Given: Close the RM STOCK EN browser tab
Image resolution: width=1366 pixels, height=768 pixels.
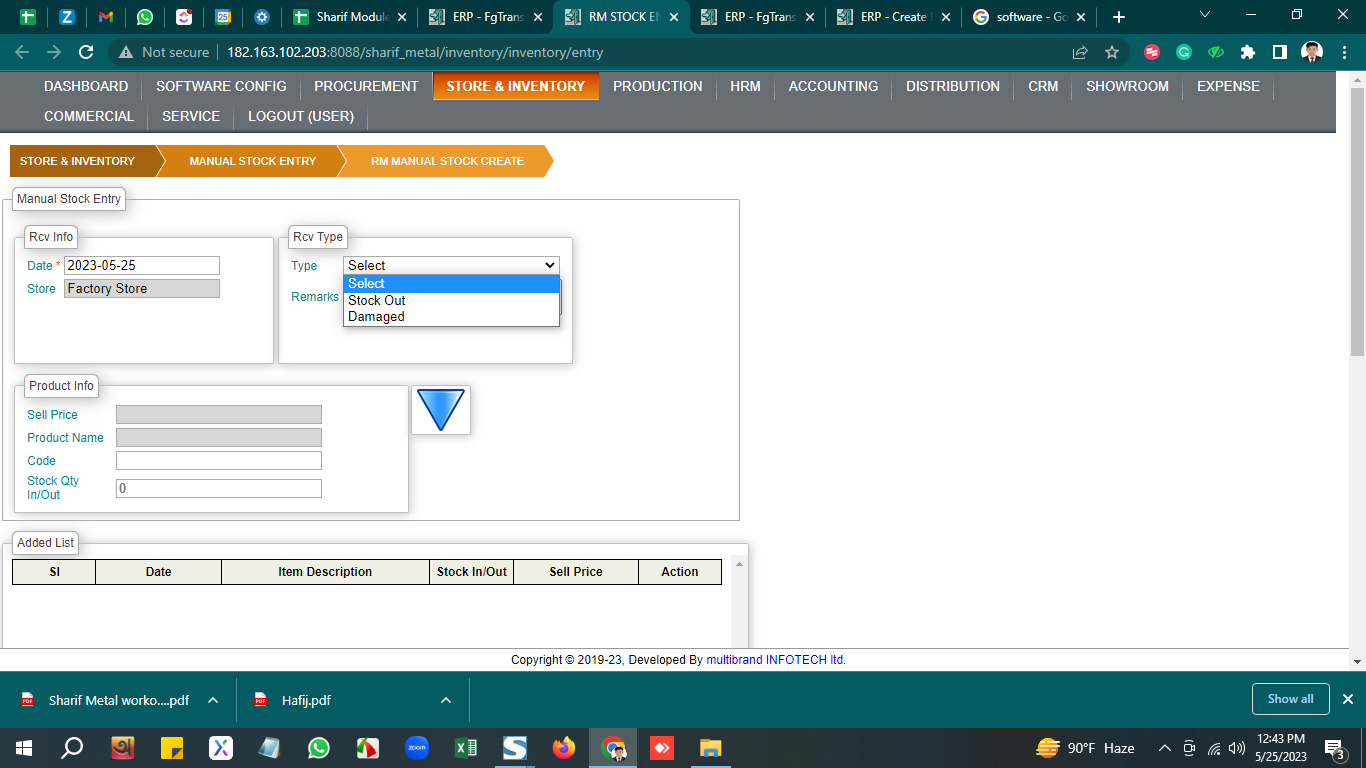Looking at the screenshot, I should (673, 17).
